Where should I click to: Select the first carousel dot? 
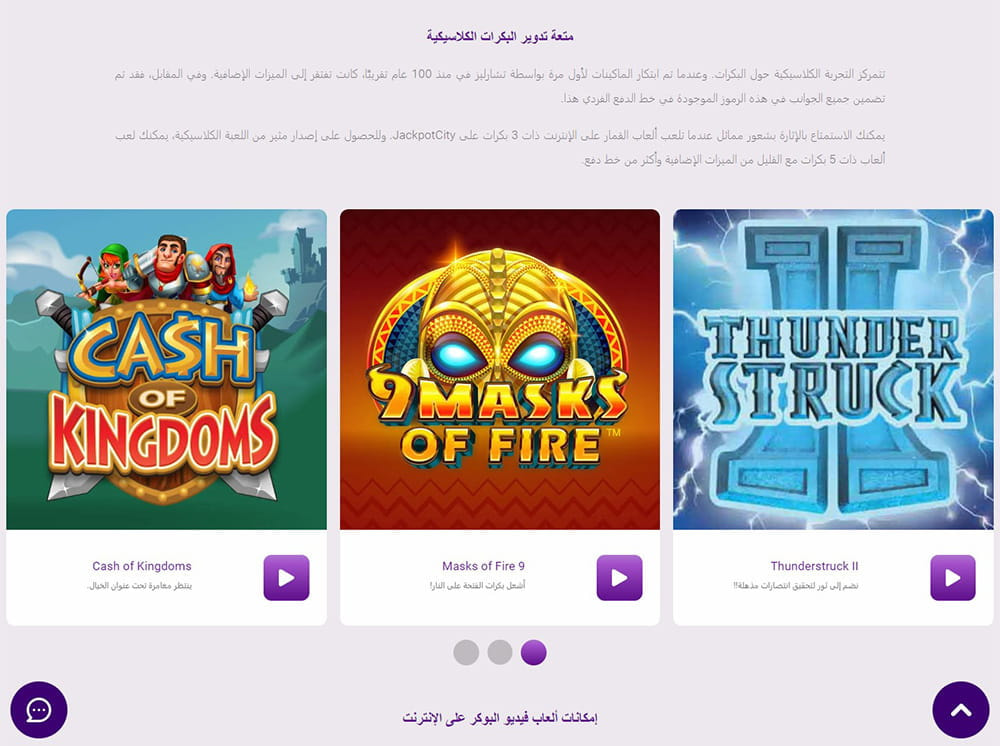pos(466,652)
